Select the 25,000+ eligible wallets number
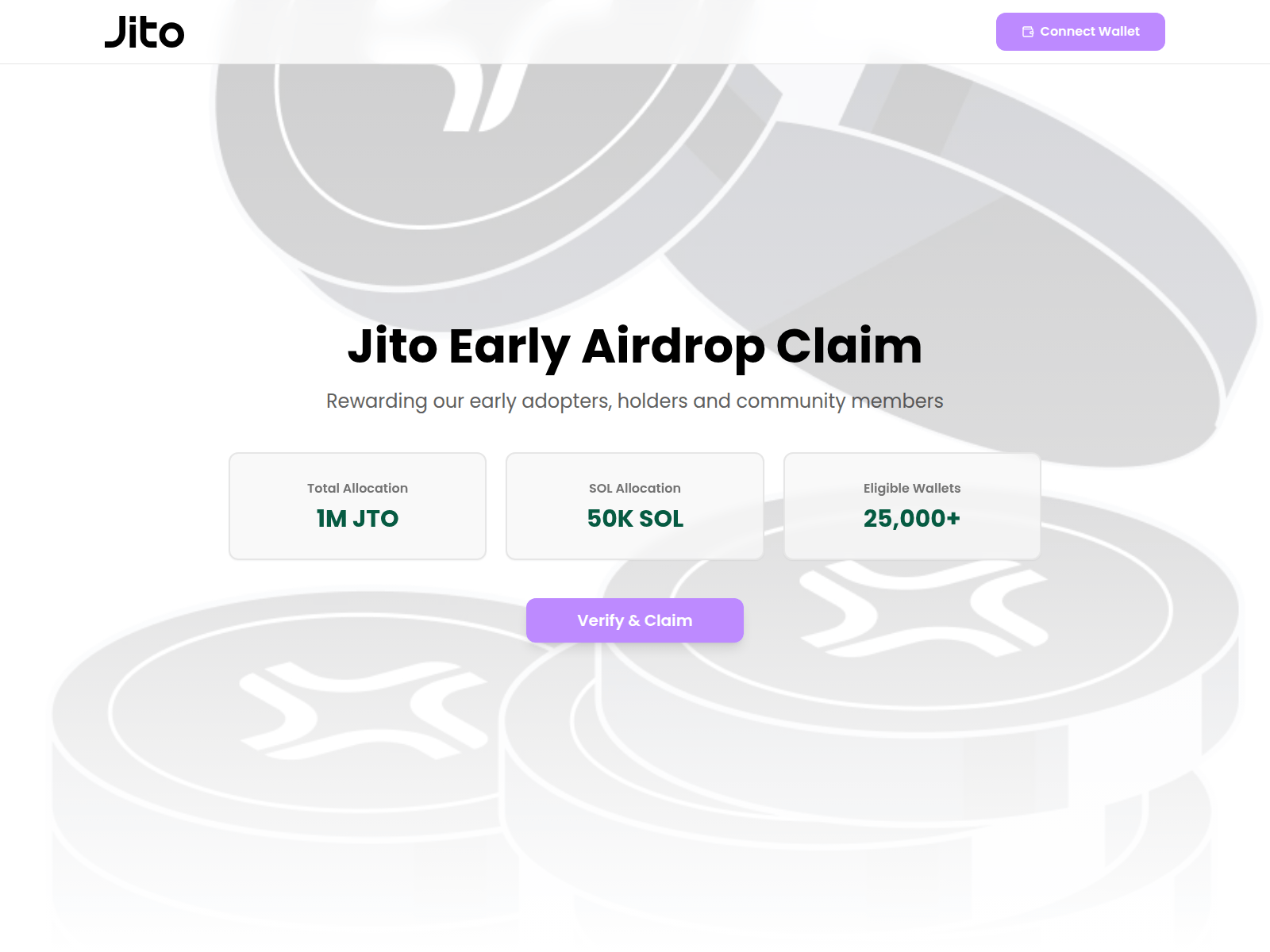Screen dimensions: 1270x952 pyautogui.click(x=912, y=519)
